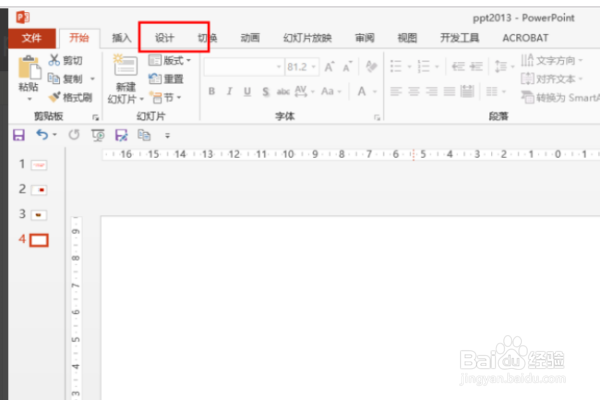Image resolution: width=600 pixels, height=400 pixels.
Task: Click the Save icon in quick access toolbar
Action: click(19, 135)
